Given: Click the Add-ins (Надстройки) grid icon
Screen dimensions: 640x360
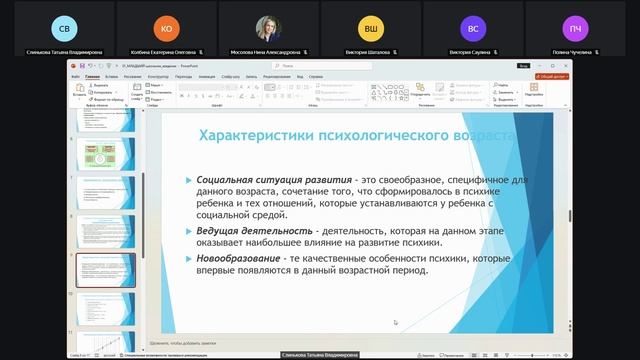Looking at the screenshot, I should tap(534, 87).
